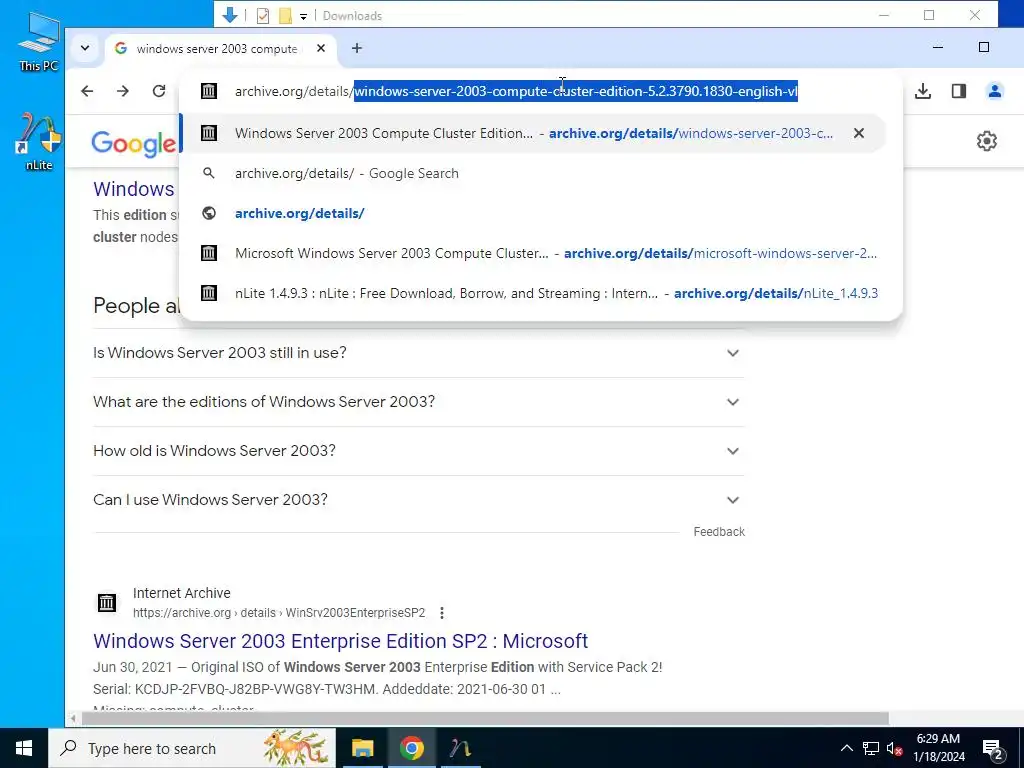Click the Downloads window title text
The height and width of the screenshot is (768, 1024).
coord(352,16)
